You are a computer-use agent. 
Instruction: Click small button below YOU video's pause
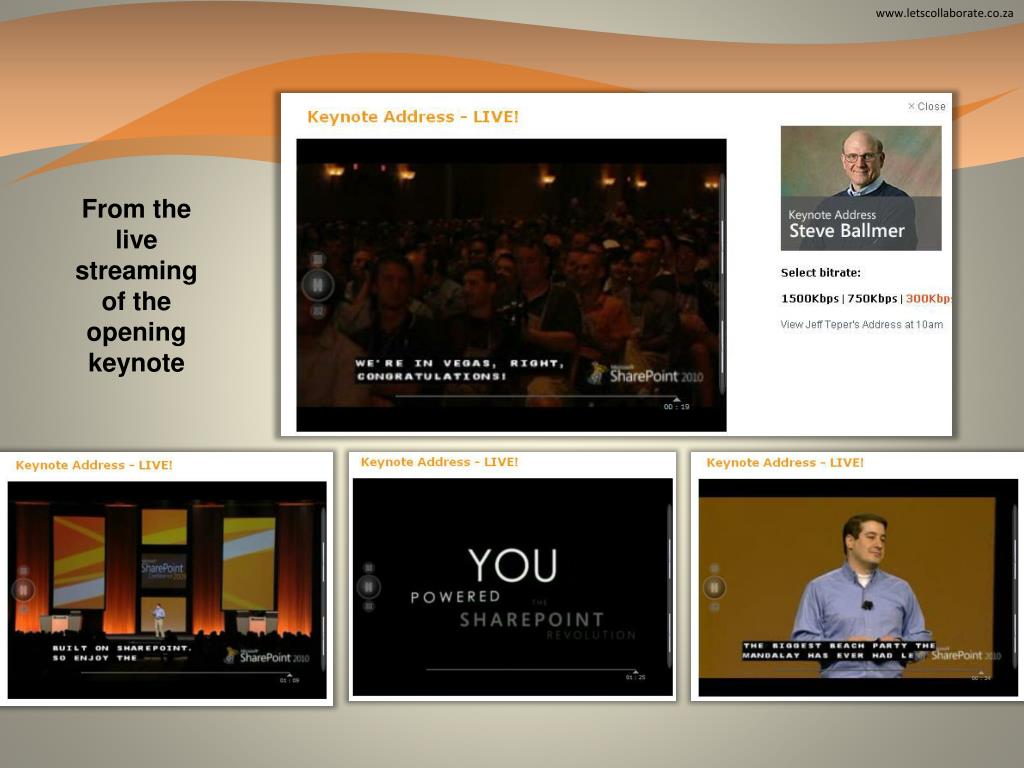pyautogui.click(x=368, y=606)
